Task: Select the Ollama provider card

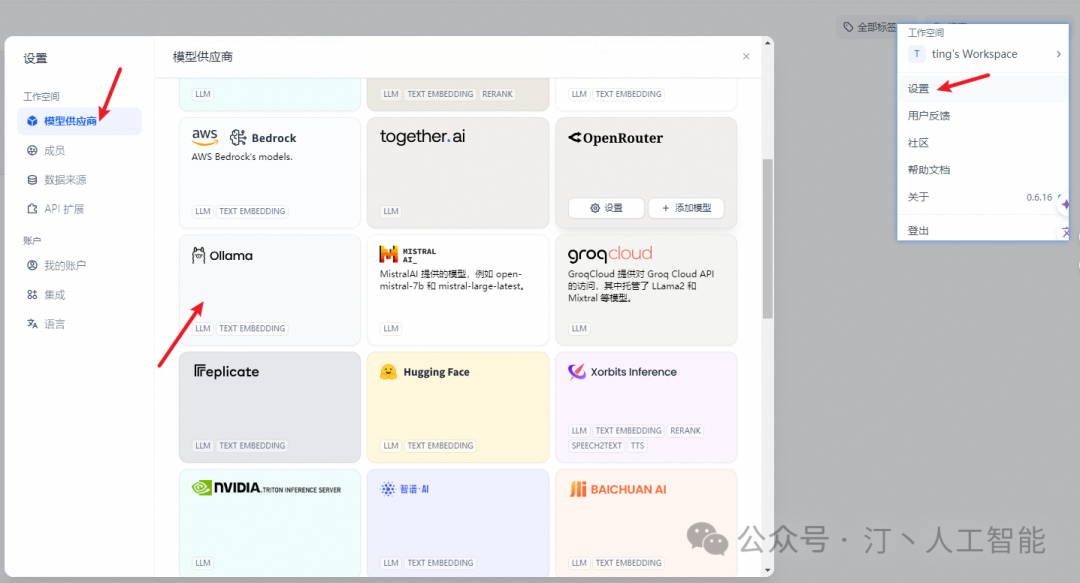Action: click(270, 290)
